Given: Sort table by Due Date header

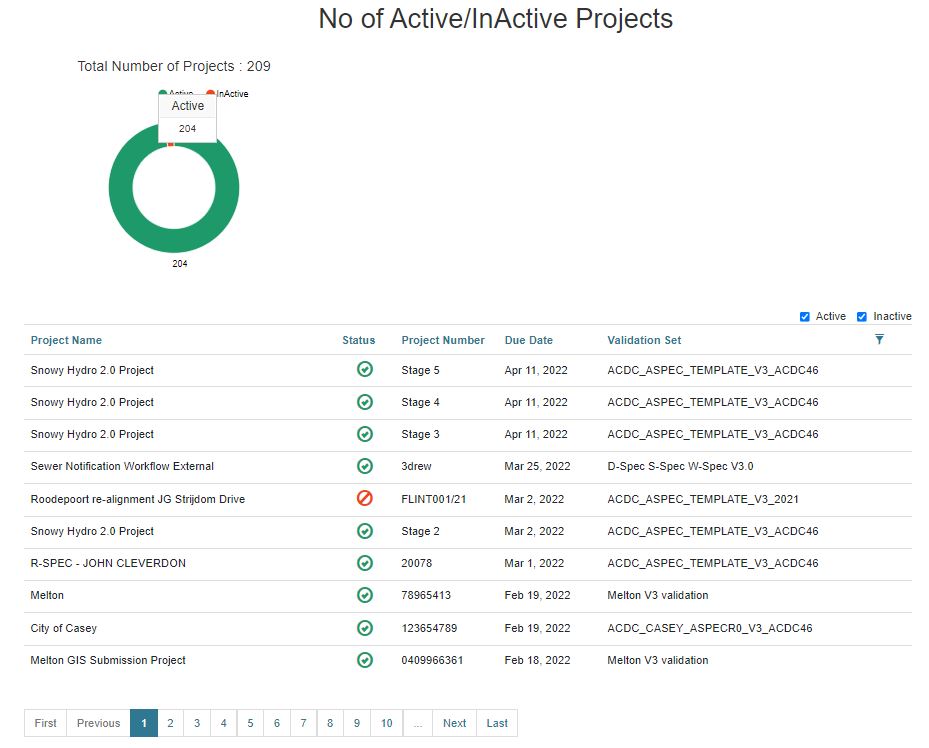Looking at the screenshot, I should 528,340.
